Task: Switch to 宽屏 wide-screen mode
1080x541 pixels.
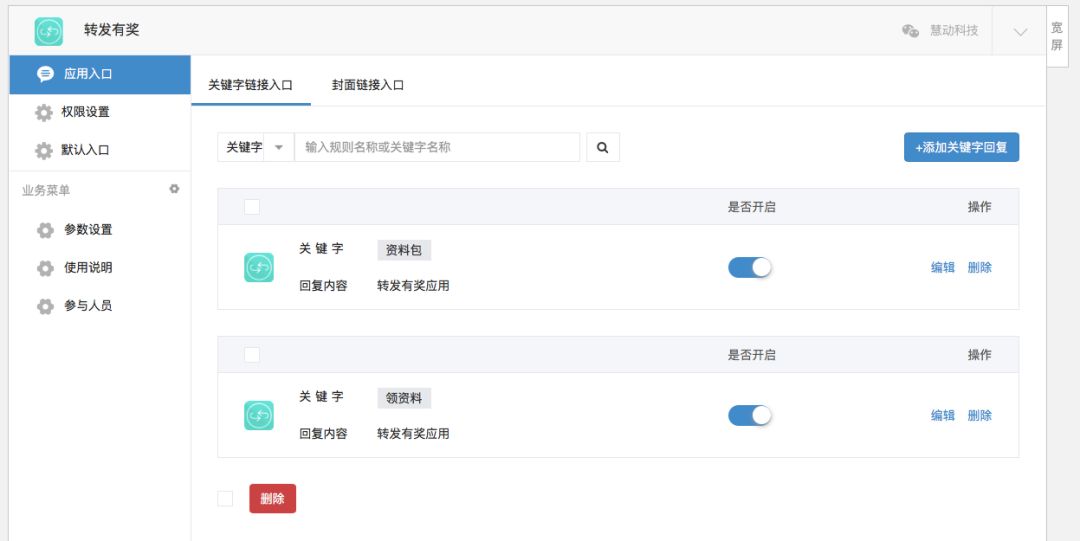Action: [1057, 37]
